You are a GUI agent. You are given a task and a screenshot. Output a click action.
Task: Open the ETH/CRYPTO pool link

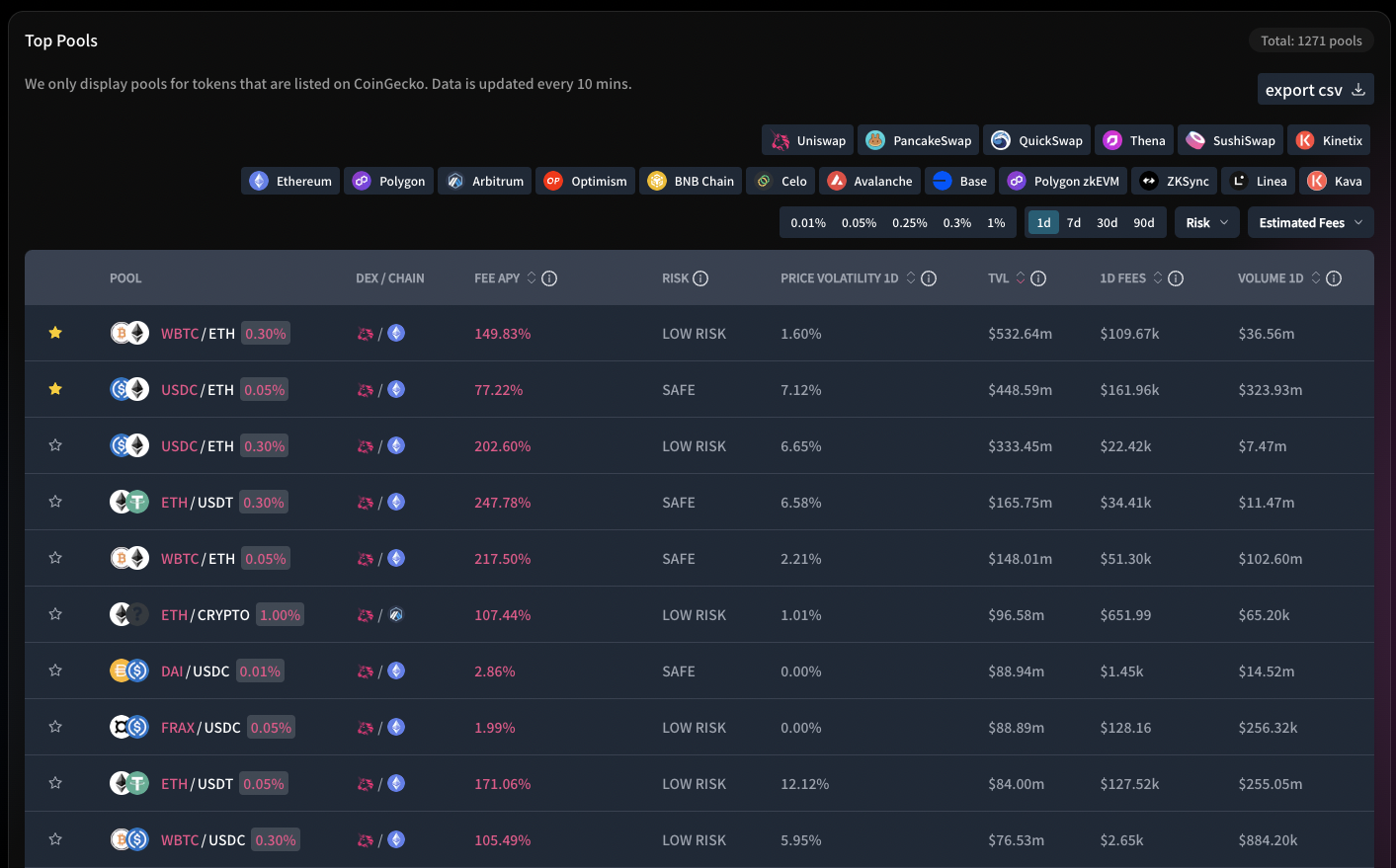205,614
